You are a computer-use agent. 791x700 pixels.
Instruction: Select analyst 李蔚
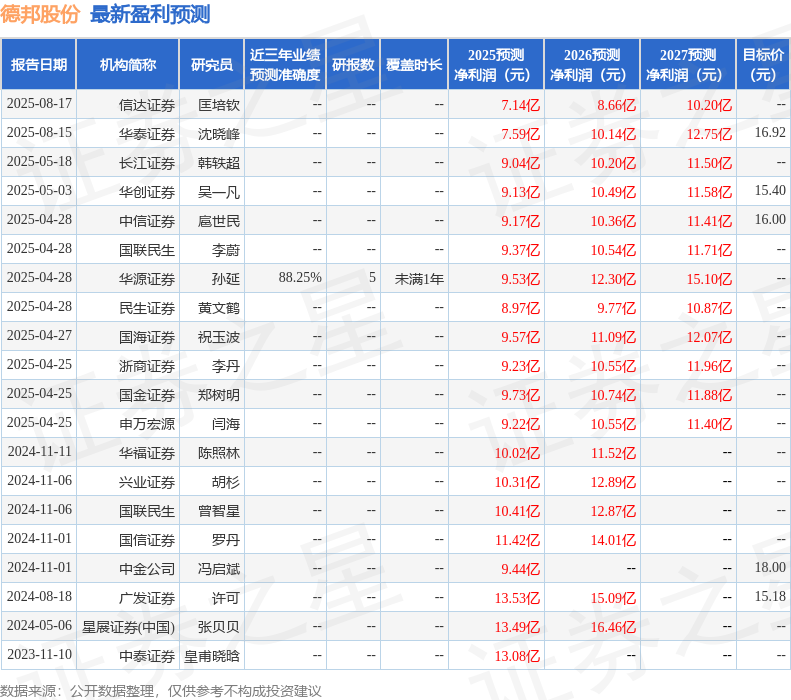click(x=225, y=250)
